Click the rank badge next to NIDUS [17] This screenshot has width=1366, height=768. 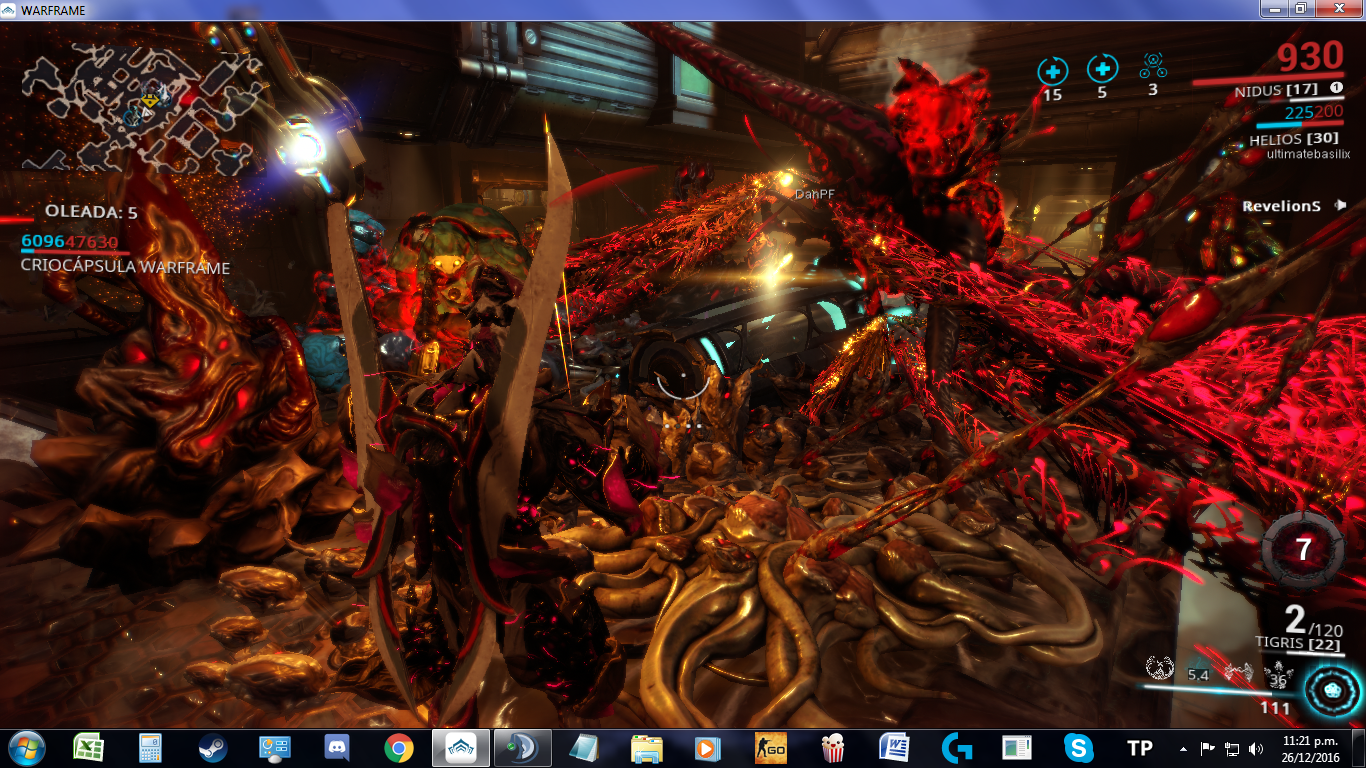pos(1335,88)
